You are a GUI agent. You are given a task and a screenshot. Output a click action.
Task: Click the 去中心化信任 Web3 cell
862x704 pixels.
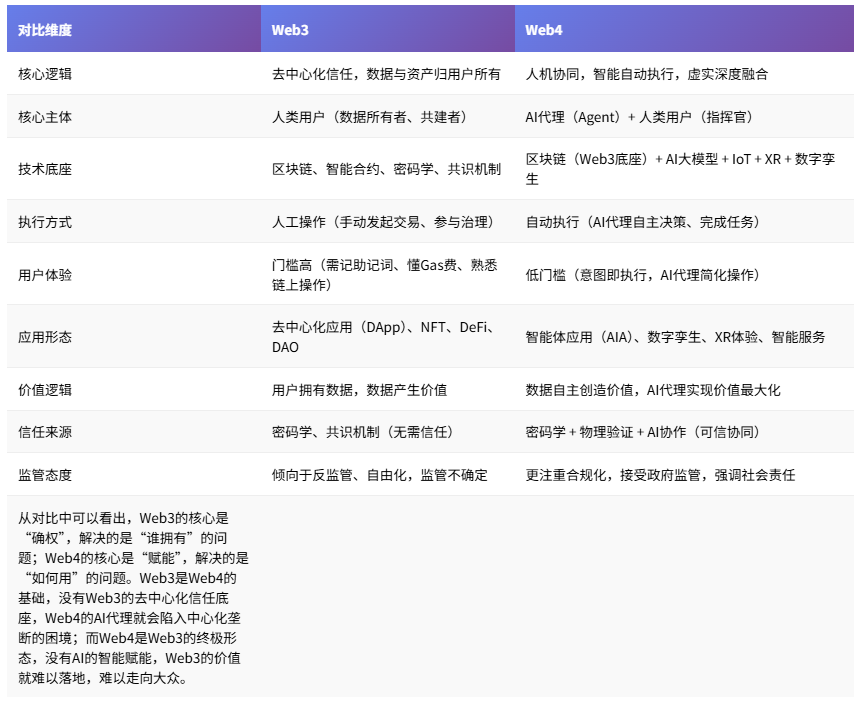(386, 74)
